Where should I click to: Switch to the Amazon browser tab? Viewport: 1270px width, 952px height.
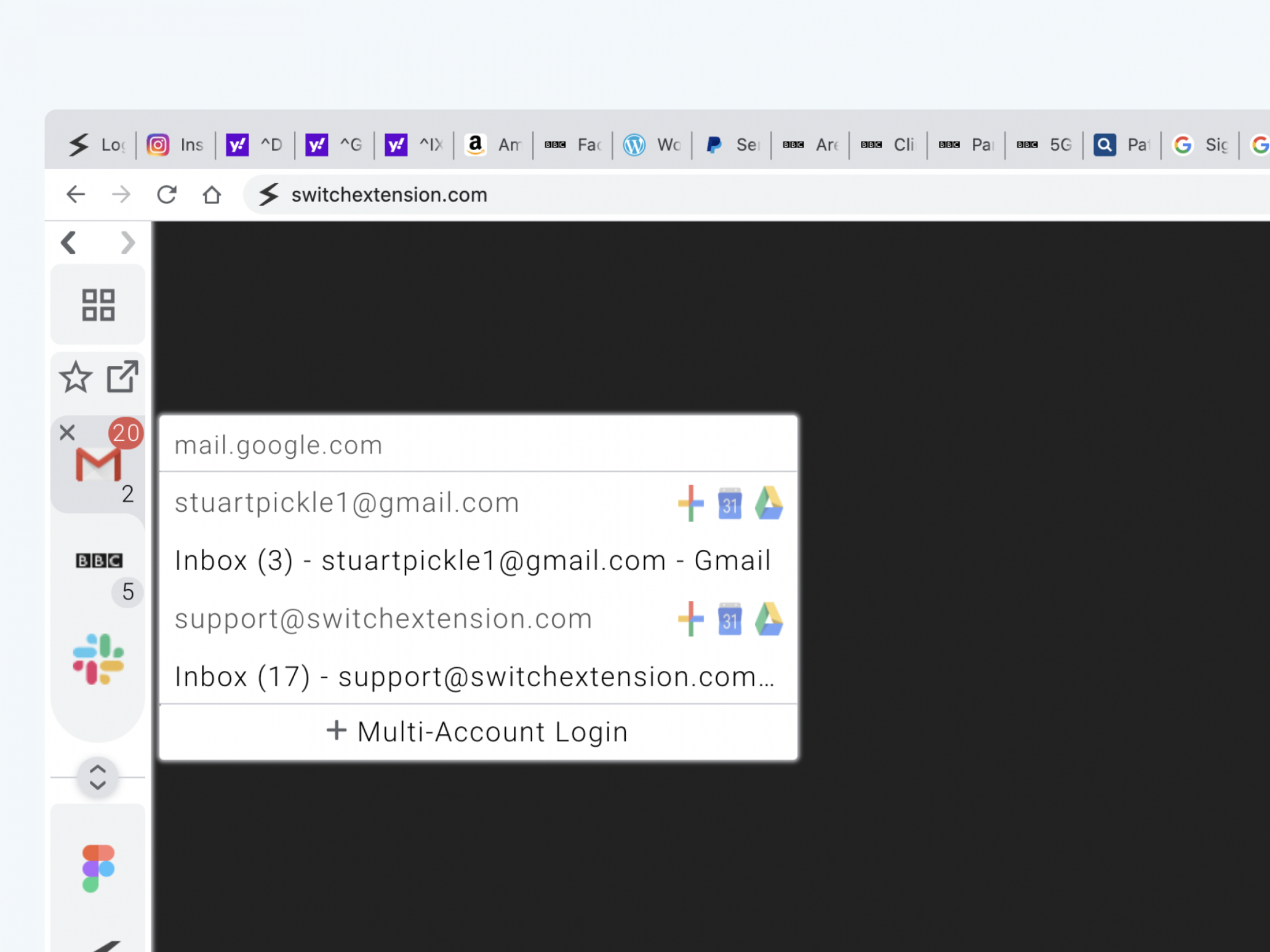point(493,145)
